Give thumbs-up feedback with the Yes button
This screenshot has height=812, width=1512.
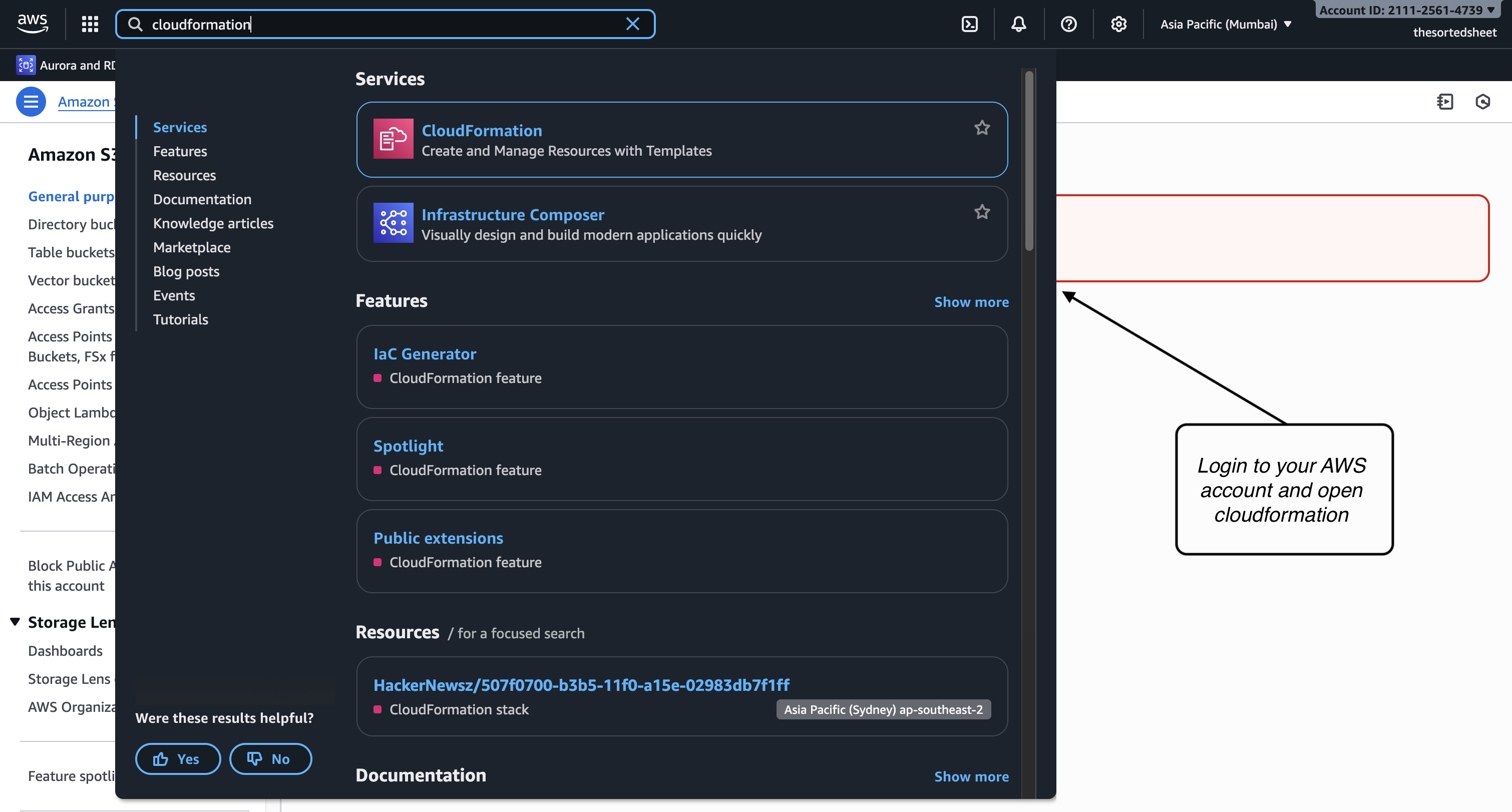coord(177,758)
